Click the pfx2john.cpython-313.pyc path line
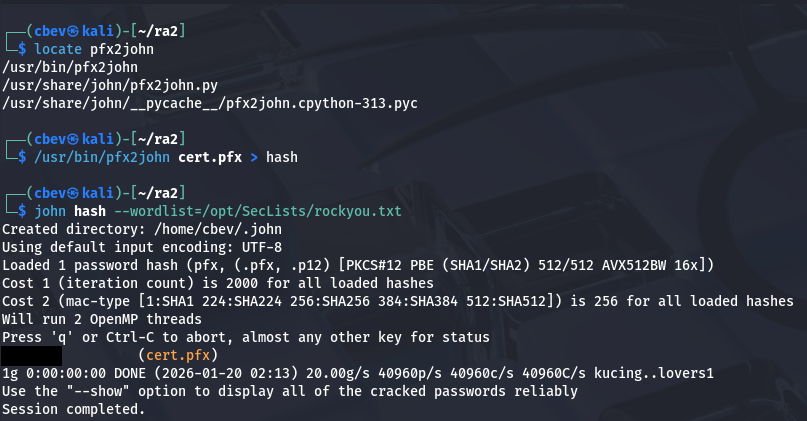This screenshot has height=421, width=807. tap(209, 102)
